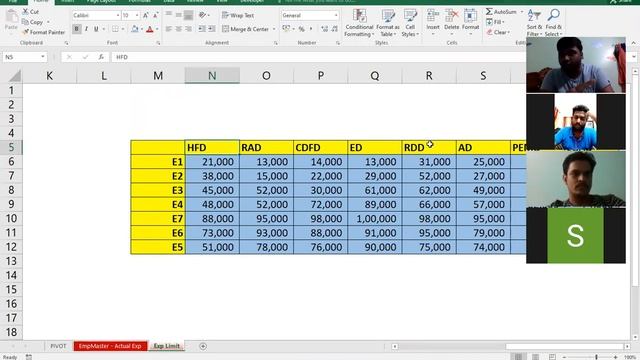Click AutoSum
This screenshot has width=640, height=360.
click(x=501, y=12)
